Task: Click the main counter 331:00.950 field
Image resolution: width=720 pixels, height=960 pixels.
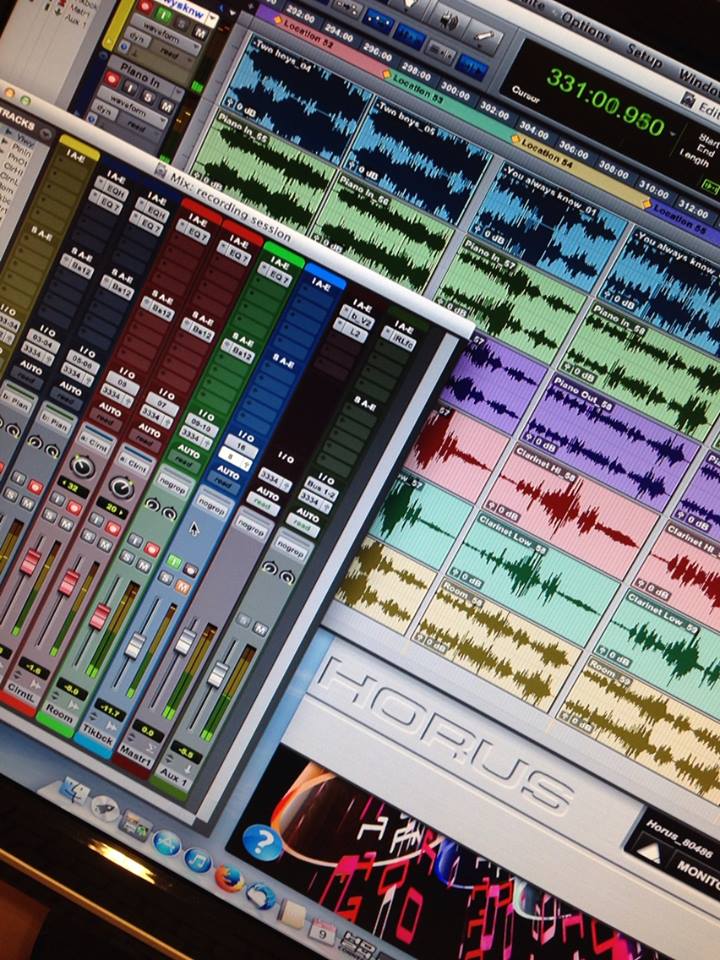Action: click(605, 102)
